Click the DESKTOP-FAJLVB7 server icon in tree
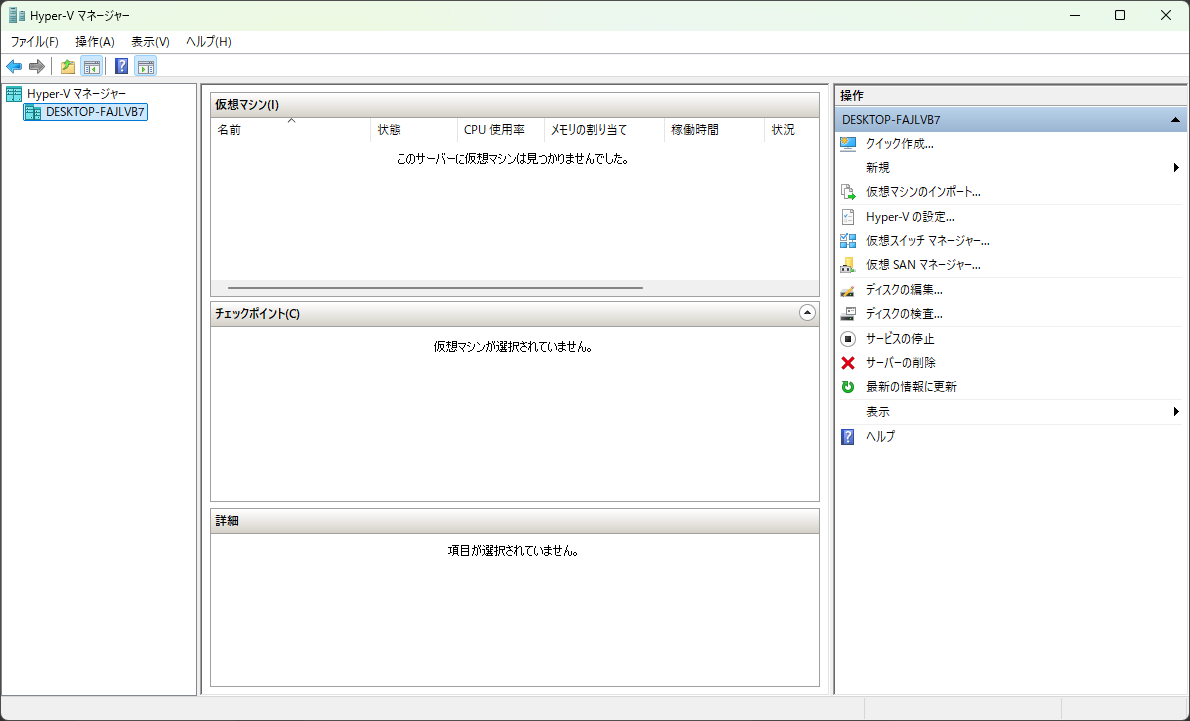Screen dimensions: 1190x721 33,112
